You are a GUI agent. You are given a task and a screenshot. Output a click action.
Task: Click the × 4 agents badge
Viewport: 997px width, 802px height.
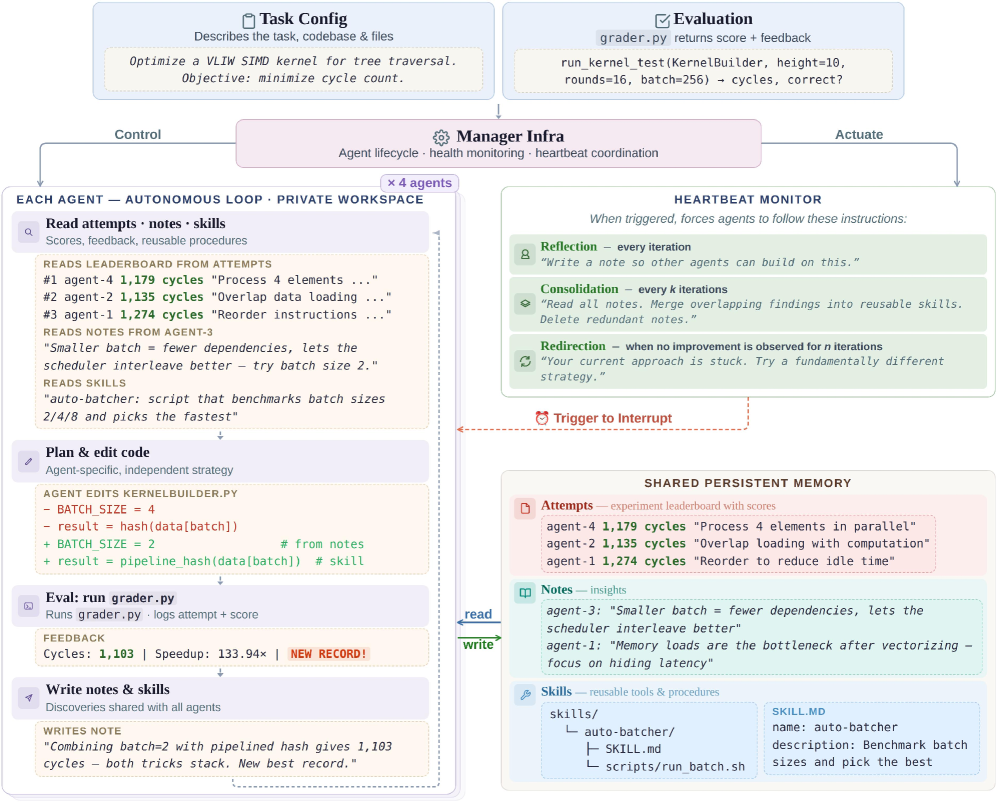coord(419,183)
